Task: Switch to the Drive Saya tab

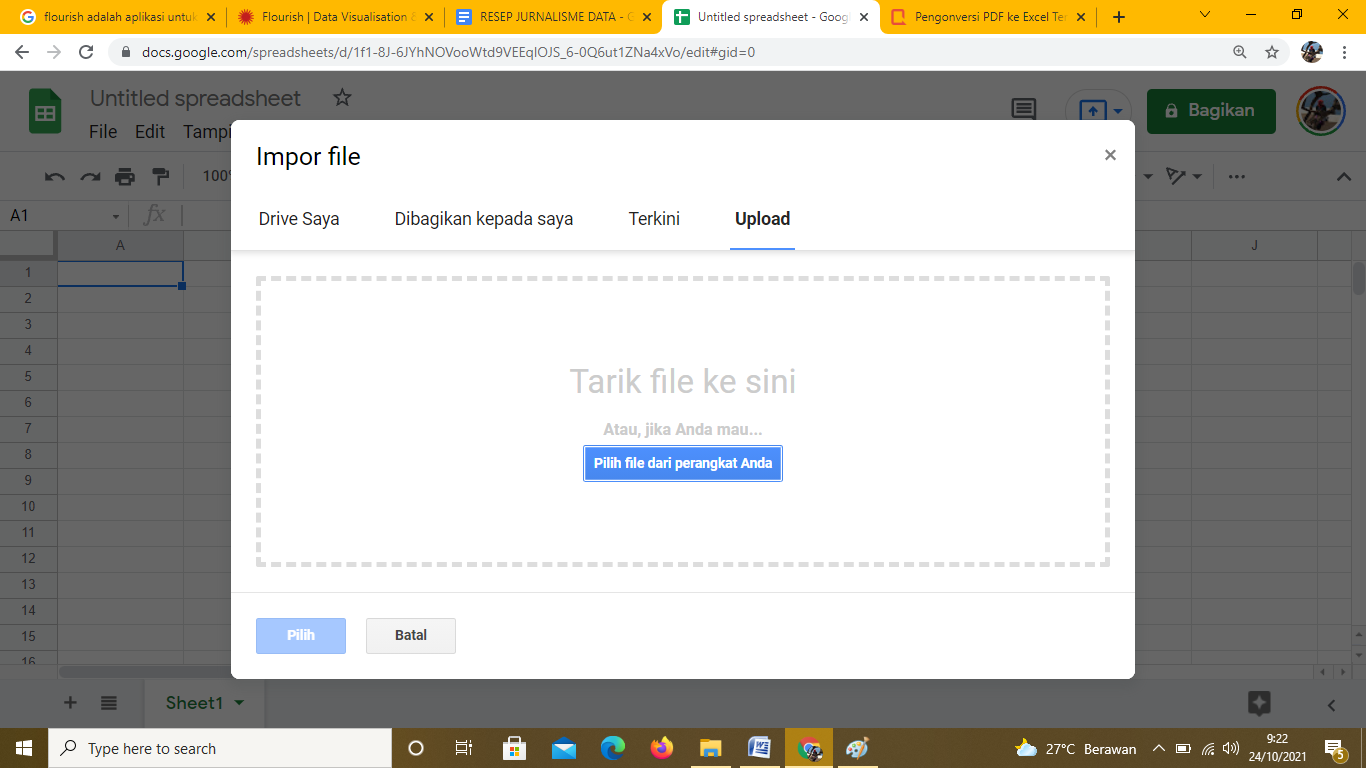Action: coord(299,219)
